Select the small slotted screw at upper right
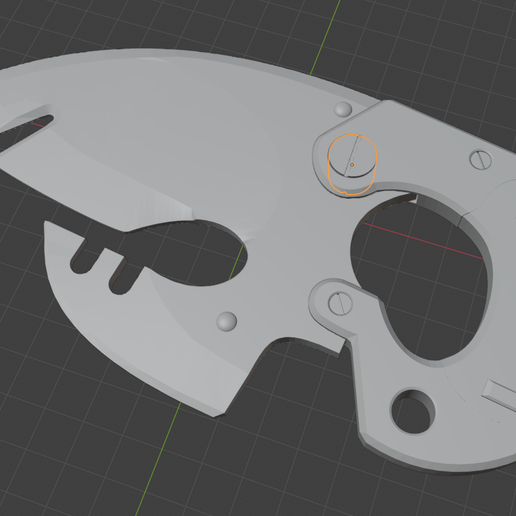This screenshot has width=516, height=516. [480, 160]
